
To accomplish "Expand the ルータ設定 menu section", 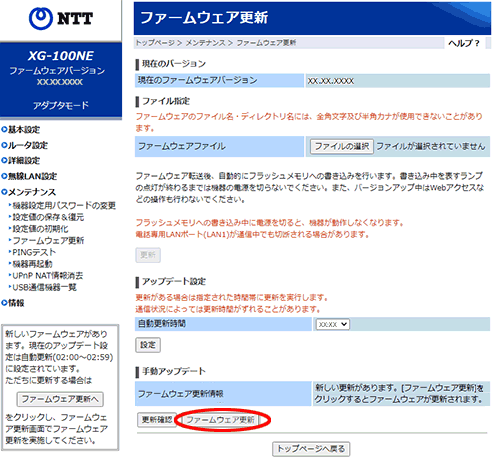I will point(25,145).
